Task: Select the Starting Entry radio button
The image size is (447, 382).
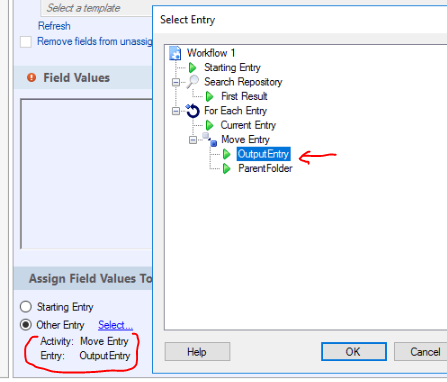Action: 26,307
